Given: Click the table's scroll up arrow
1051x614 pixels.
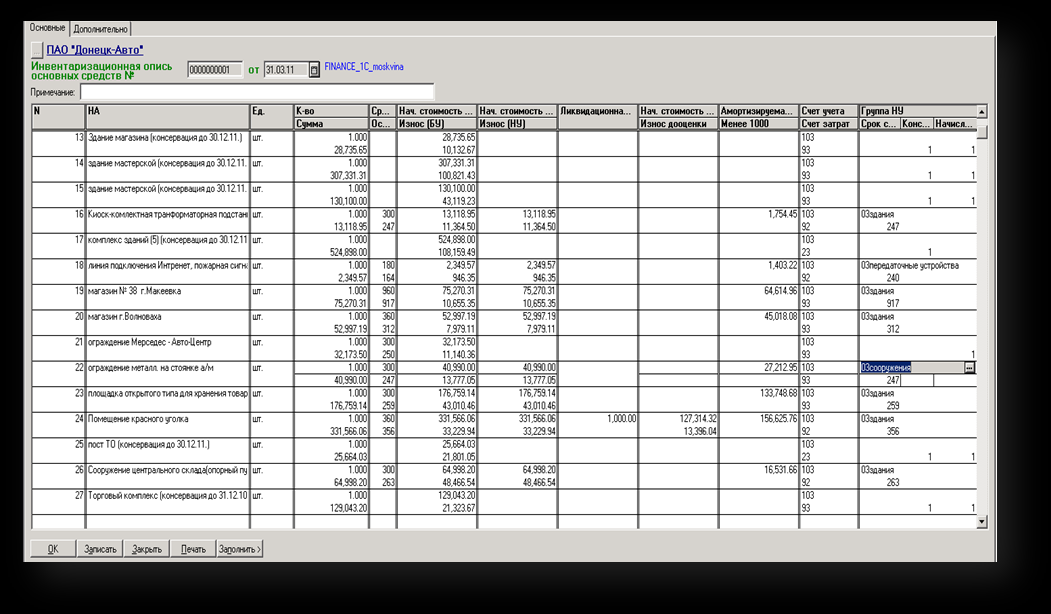Looking at the screenshot, I should coord(982,111).
